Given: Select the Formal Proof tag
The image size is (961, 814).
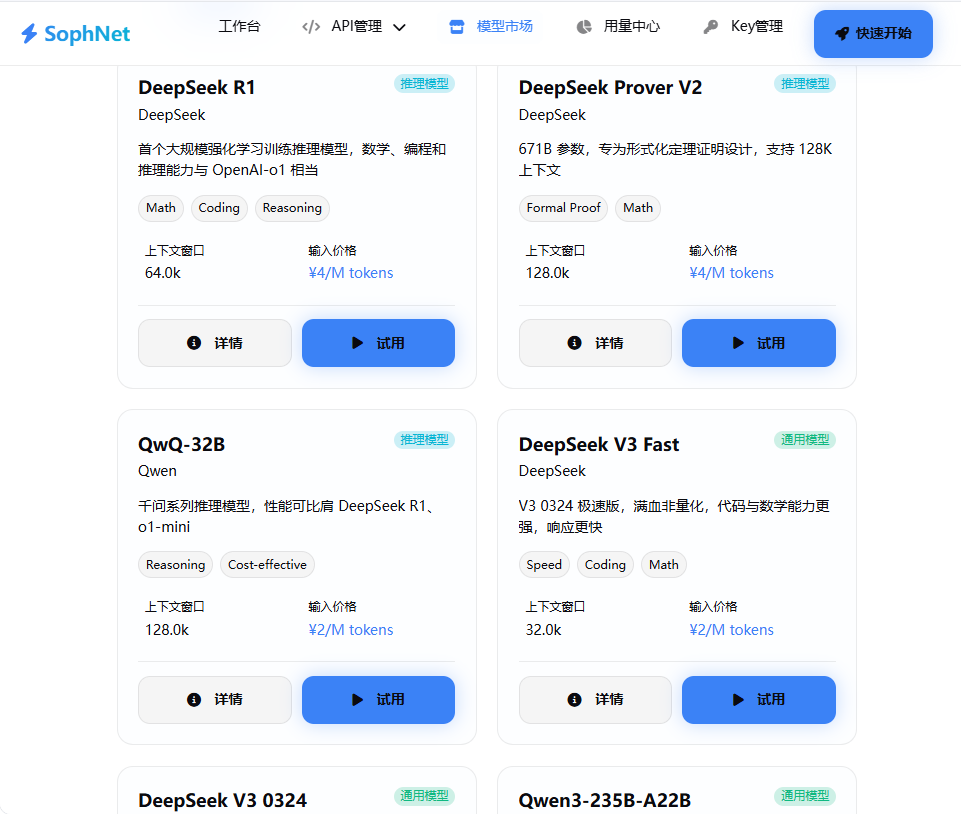Looking at the screenshot, I should [x=564, y=208].
